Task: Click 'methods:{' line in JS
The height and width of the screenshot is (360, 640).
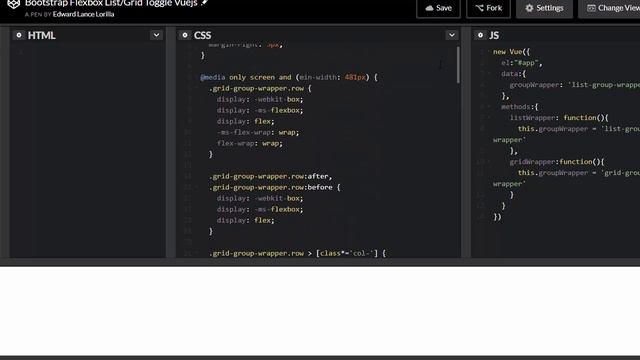Action: (x=520, y=107)
